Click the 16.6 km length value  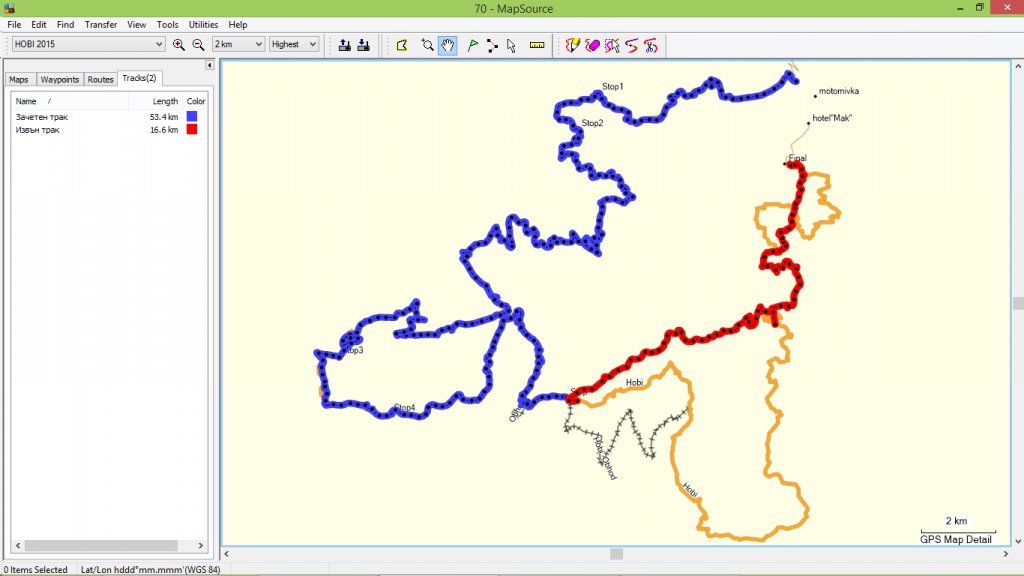click(164, 130)
